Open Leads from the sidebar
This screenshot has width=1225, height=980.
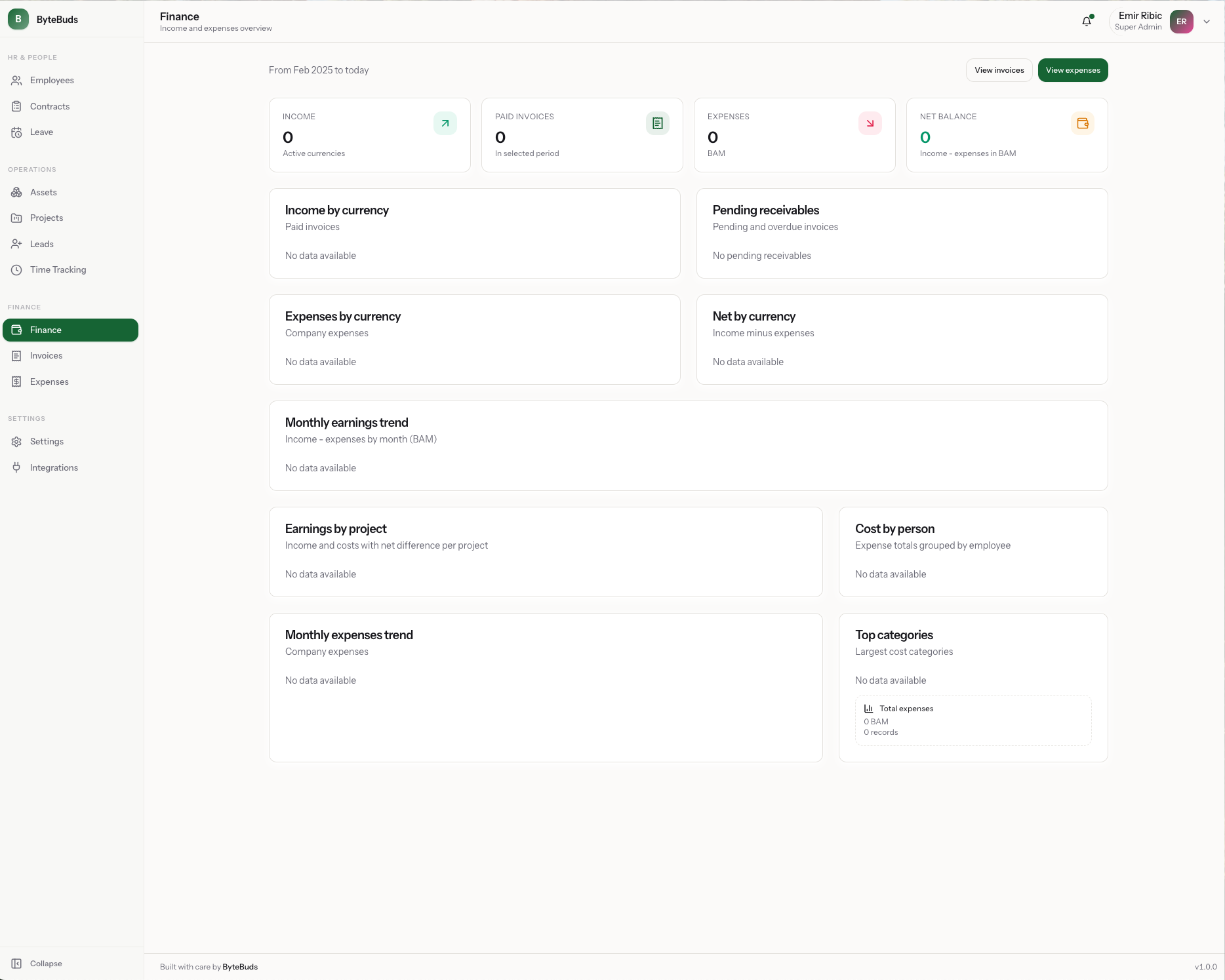(41, 244)
